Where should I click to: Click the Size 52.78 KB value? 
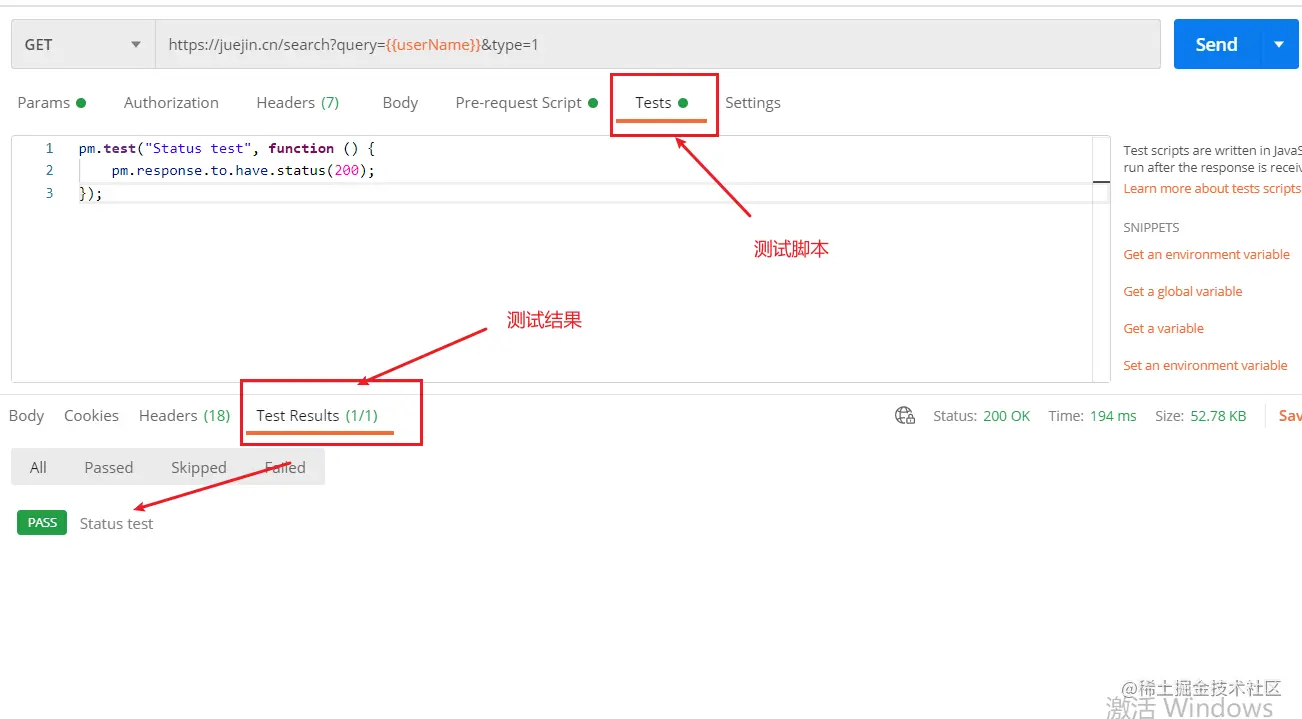(1218, 416)
